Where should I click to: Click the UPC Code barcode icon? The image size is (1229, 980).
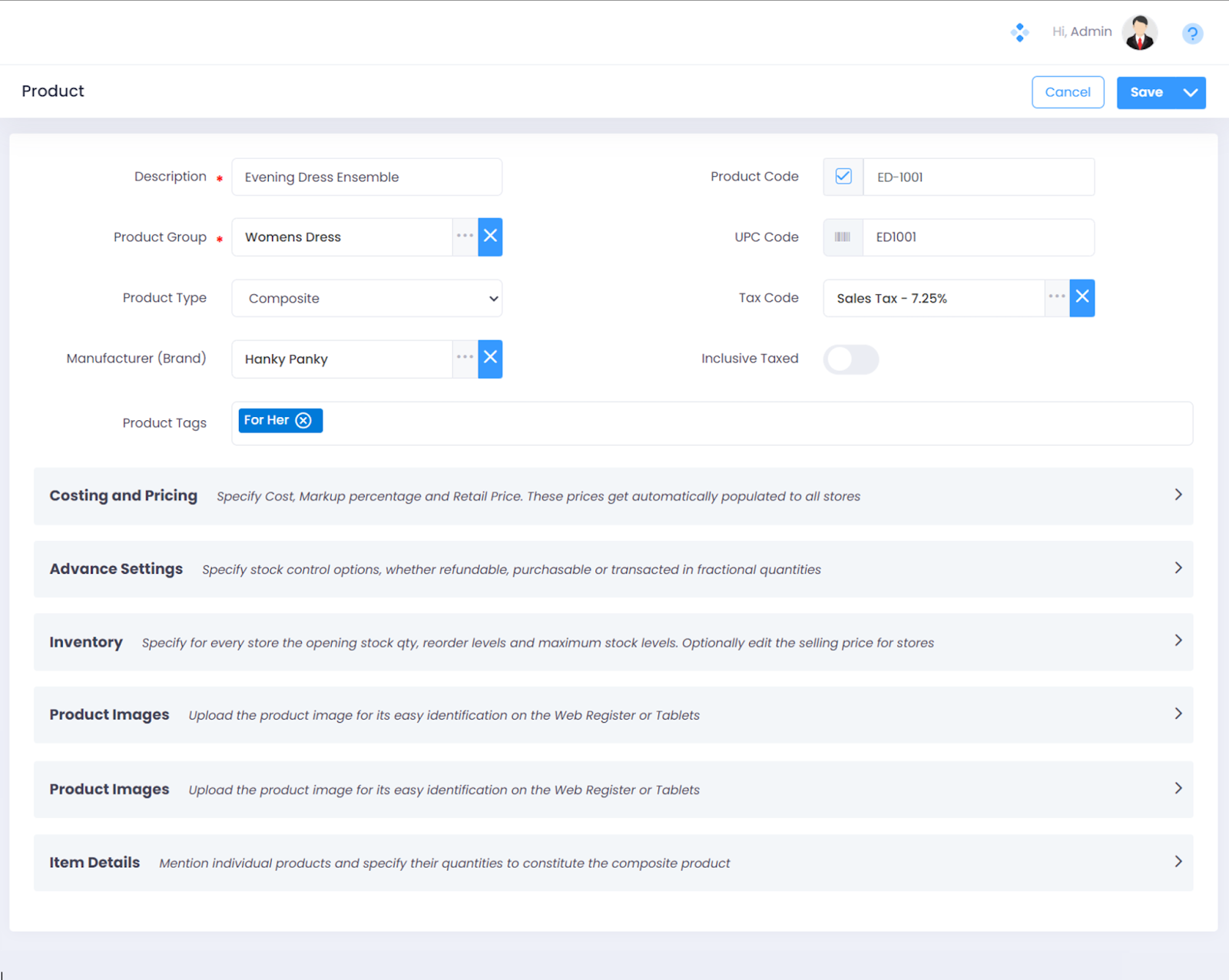point(843,237)
